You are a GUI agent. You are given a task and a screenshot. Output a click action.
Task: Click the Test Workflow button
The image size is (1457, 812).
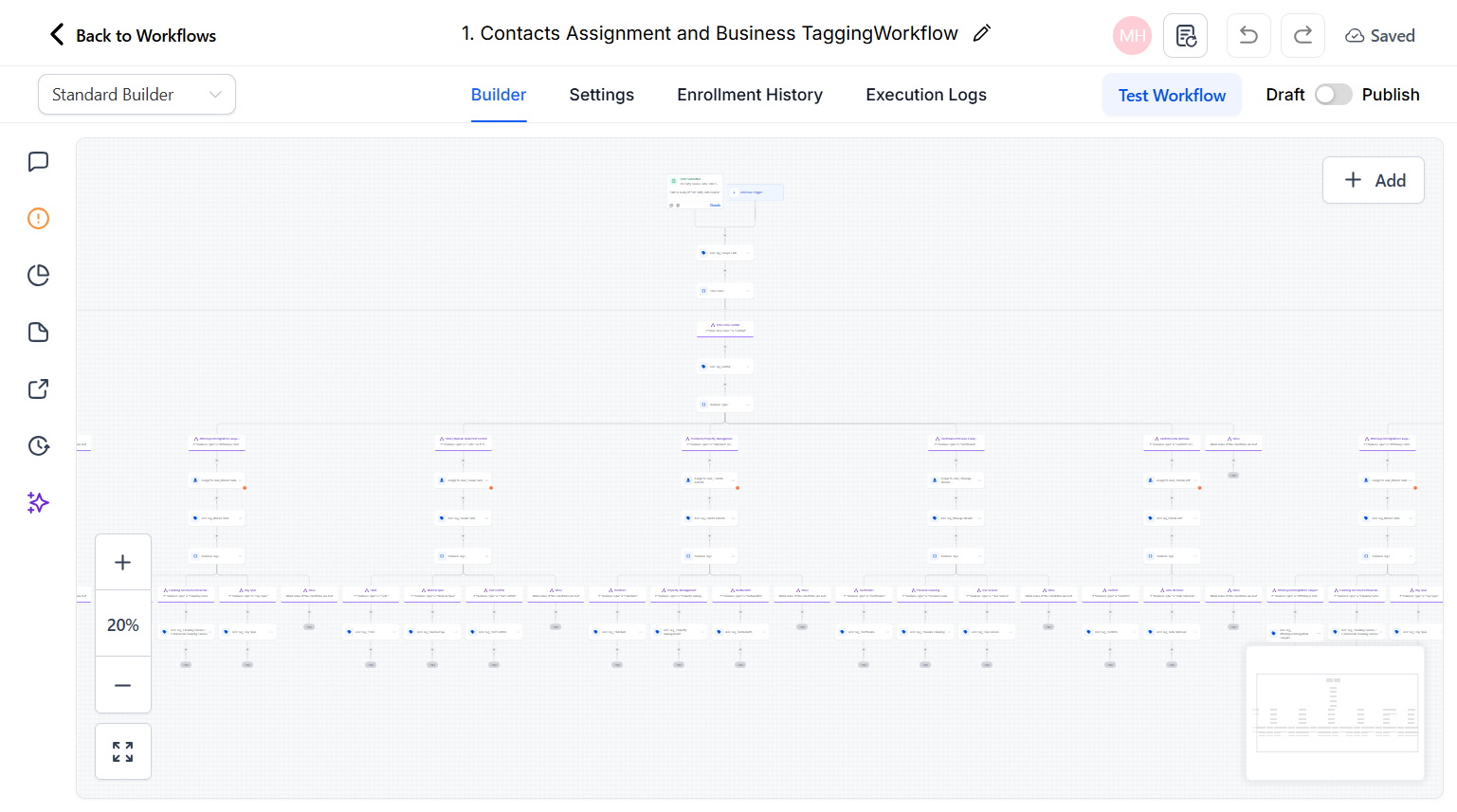coord(1172,95)
